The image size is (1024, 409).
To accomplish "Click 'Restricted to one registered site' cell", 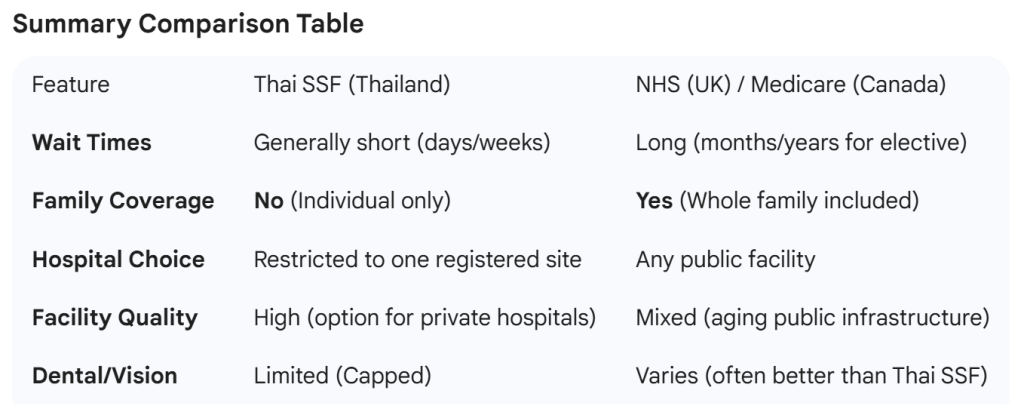I will click(x=417, y=259).
